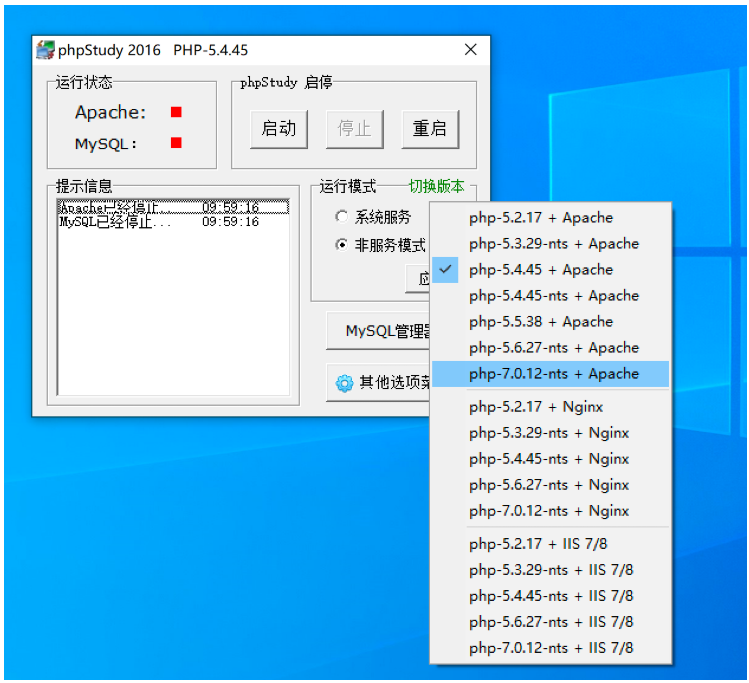Choose php-5.2.17 + IIS 7/8
Viewport: 749px width, 683px height.
550,544
